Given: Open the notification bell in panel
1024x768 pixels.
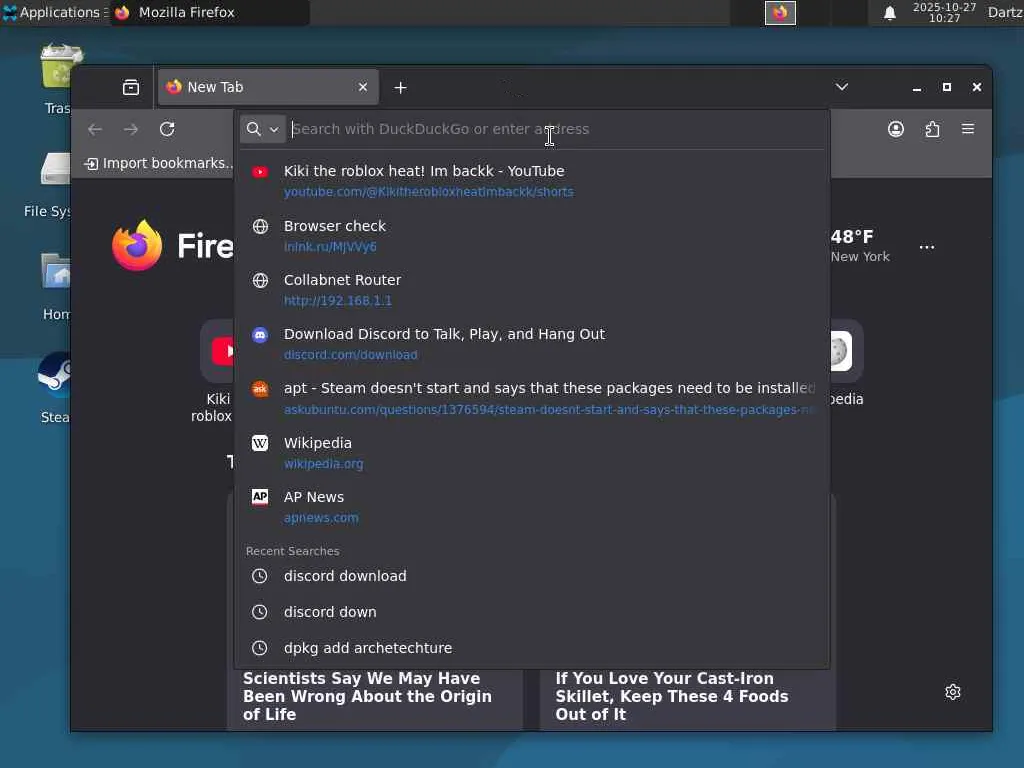Looking at the screenshot, I should (889, 12).
